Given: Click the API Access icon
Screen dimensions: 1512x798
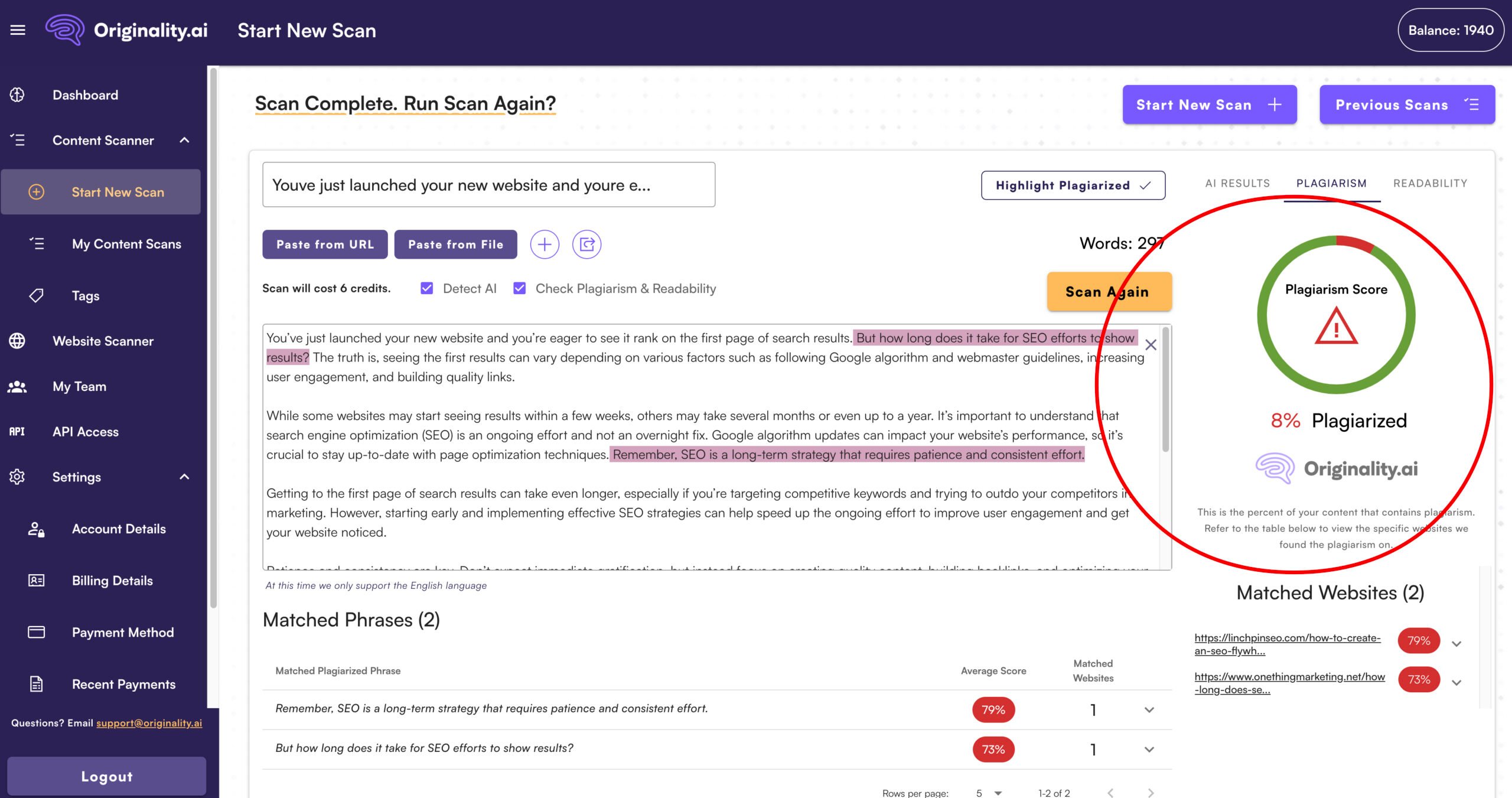Looking at the screenshot, I should 17,432.
